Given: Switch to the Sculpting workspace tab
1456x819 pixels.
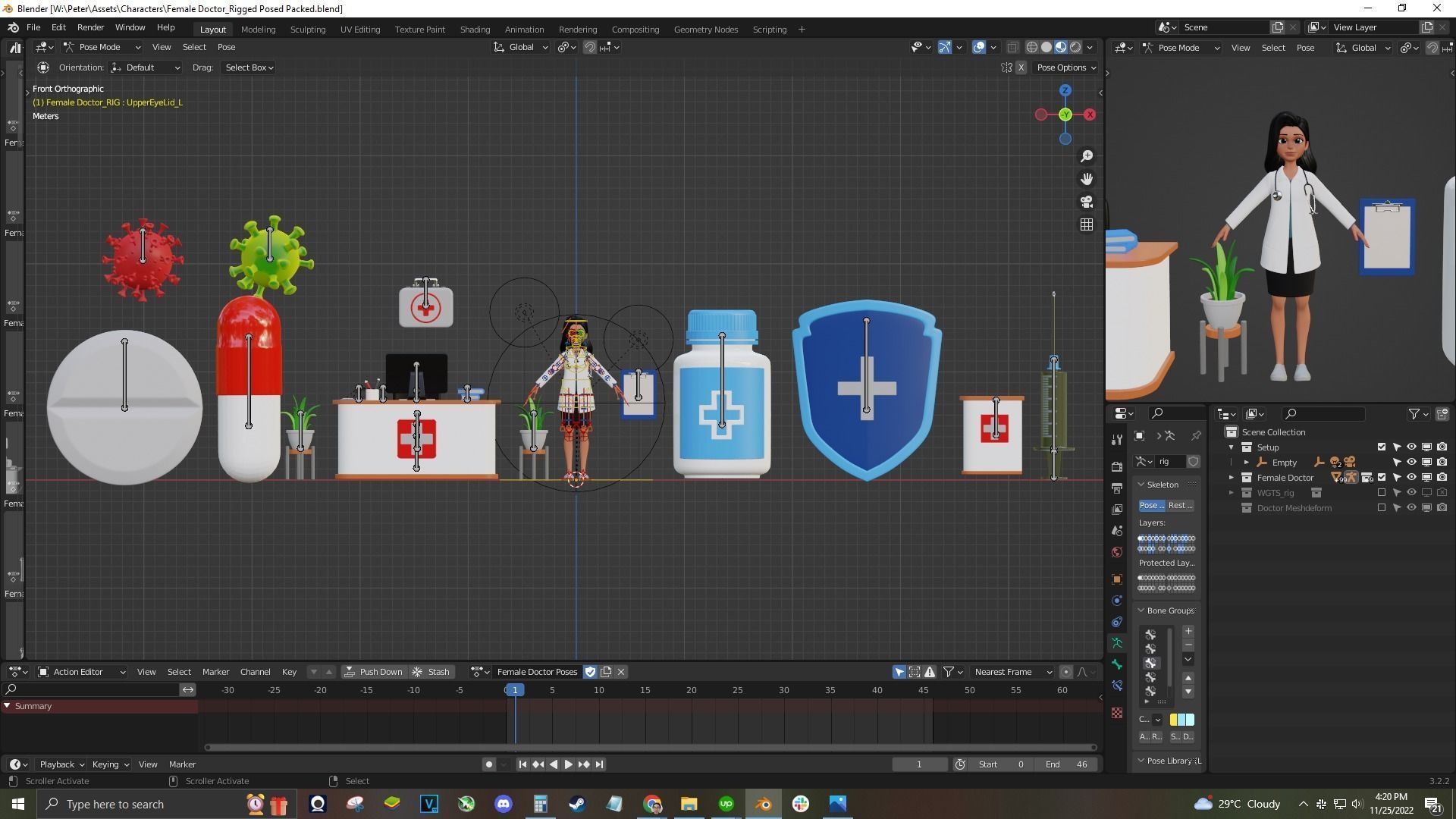Looking at the screenshot, I should point(307,30).
